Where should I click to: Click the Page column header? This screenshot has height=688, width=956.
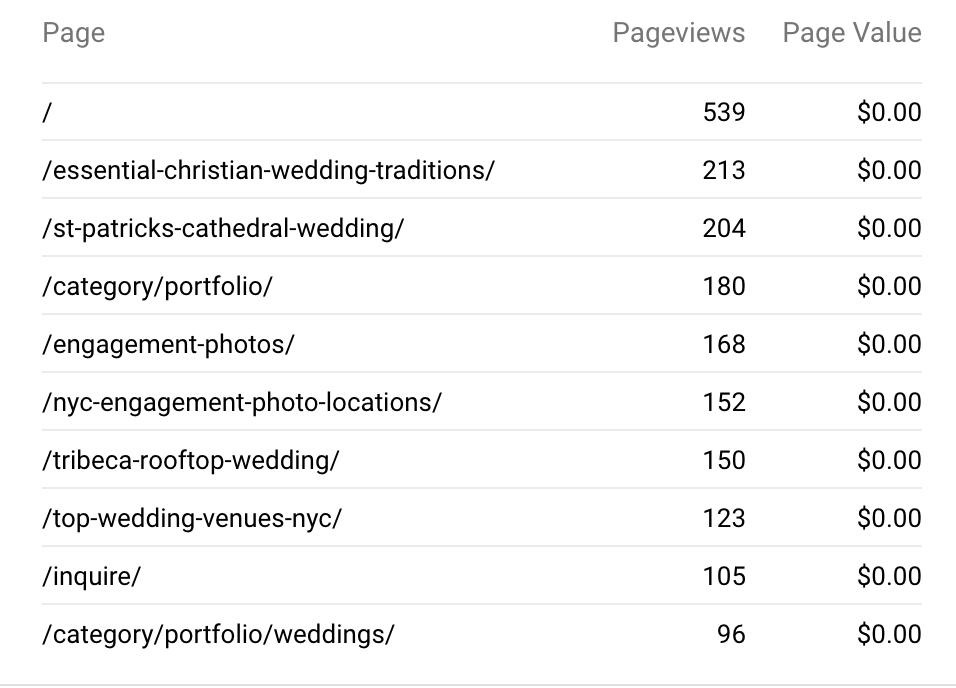click(x=73, y=33)
